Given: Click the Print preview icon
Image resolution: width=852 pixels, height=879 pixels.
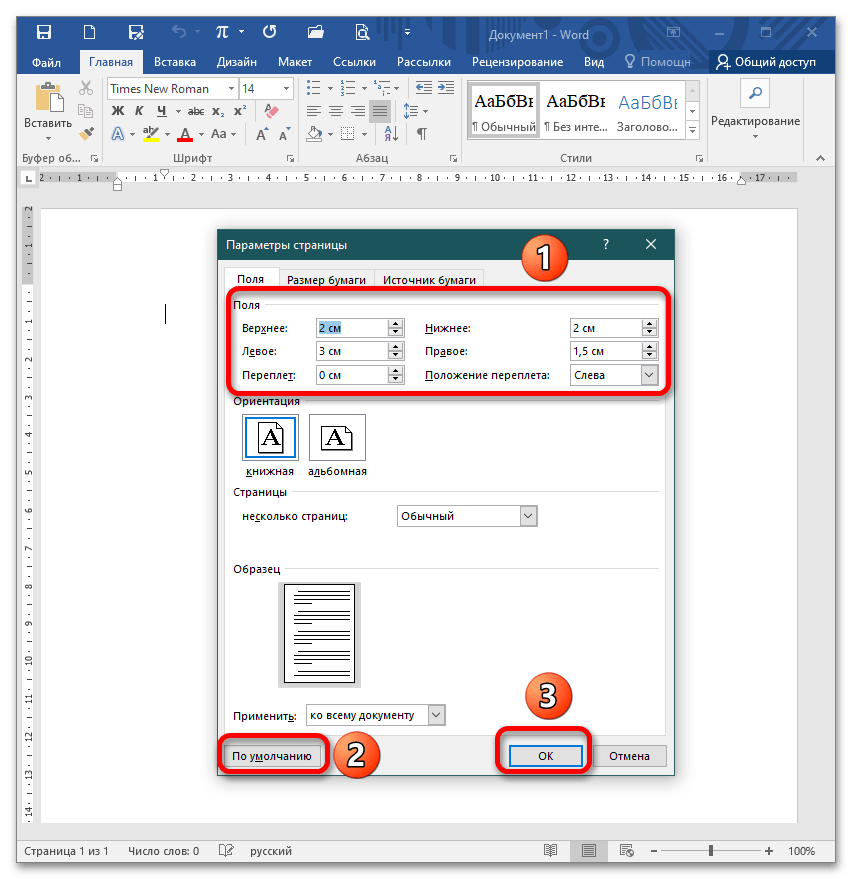Looking at the screenshot, I should pos(362,32).
